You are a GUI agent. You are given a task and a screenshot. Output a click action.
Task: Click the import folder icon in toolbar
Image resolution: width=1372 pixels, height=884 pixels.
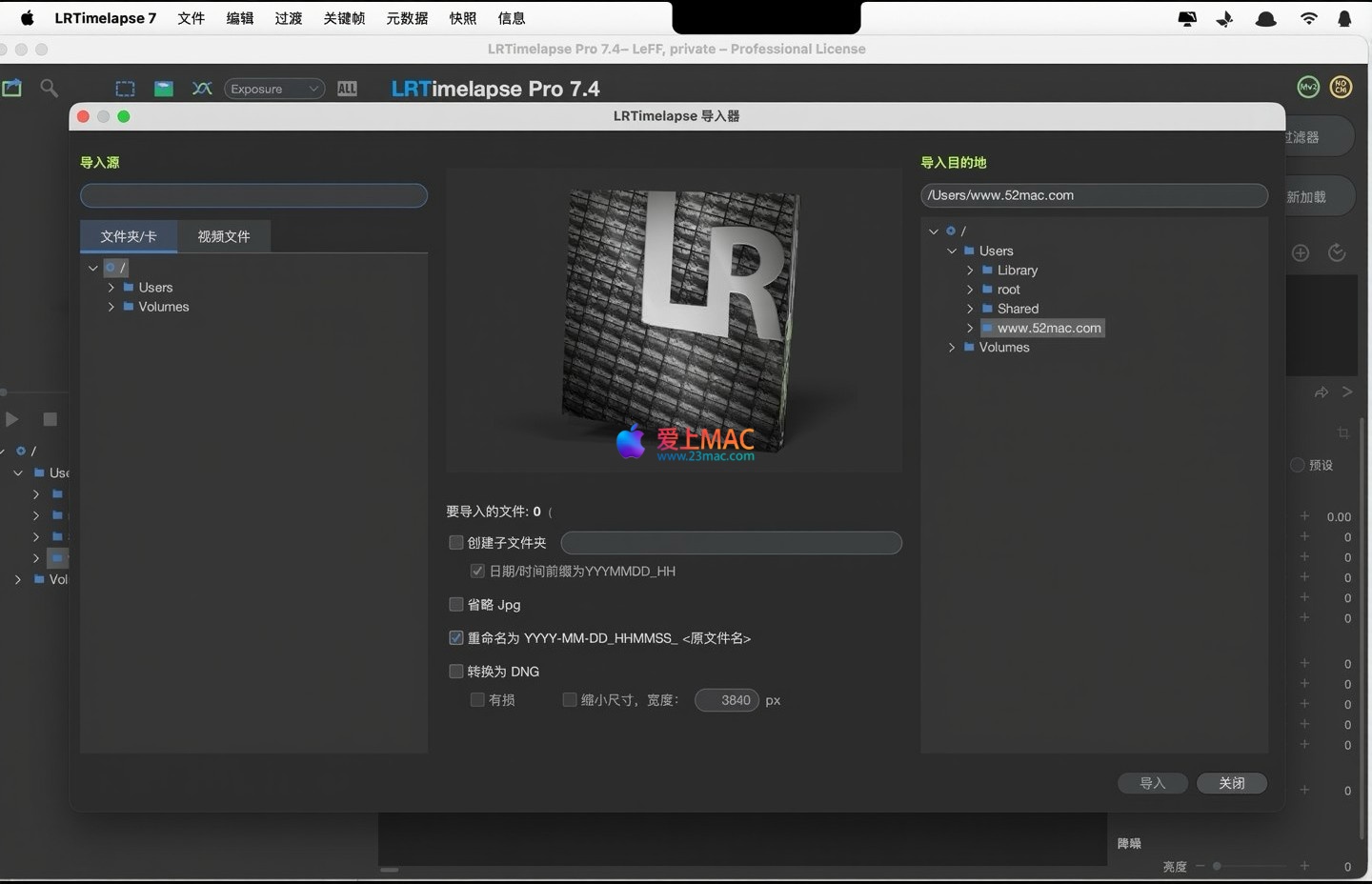(x=11, y=89)
